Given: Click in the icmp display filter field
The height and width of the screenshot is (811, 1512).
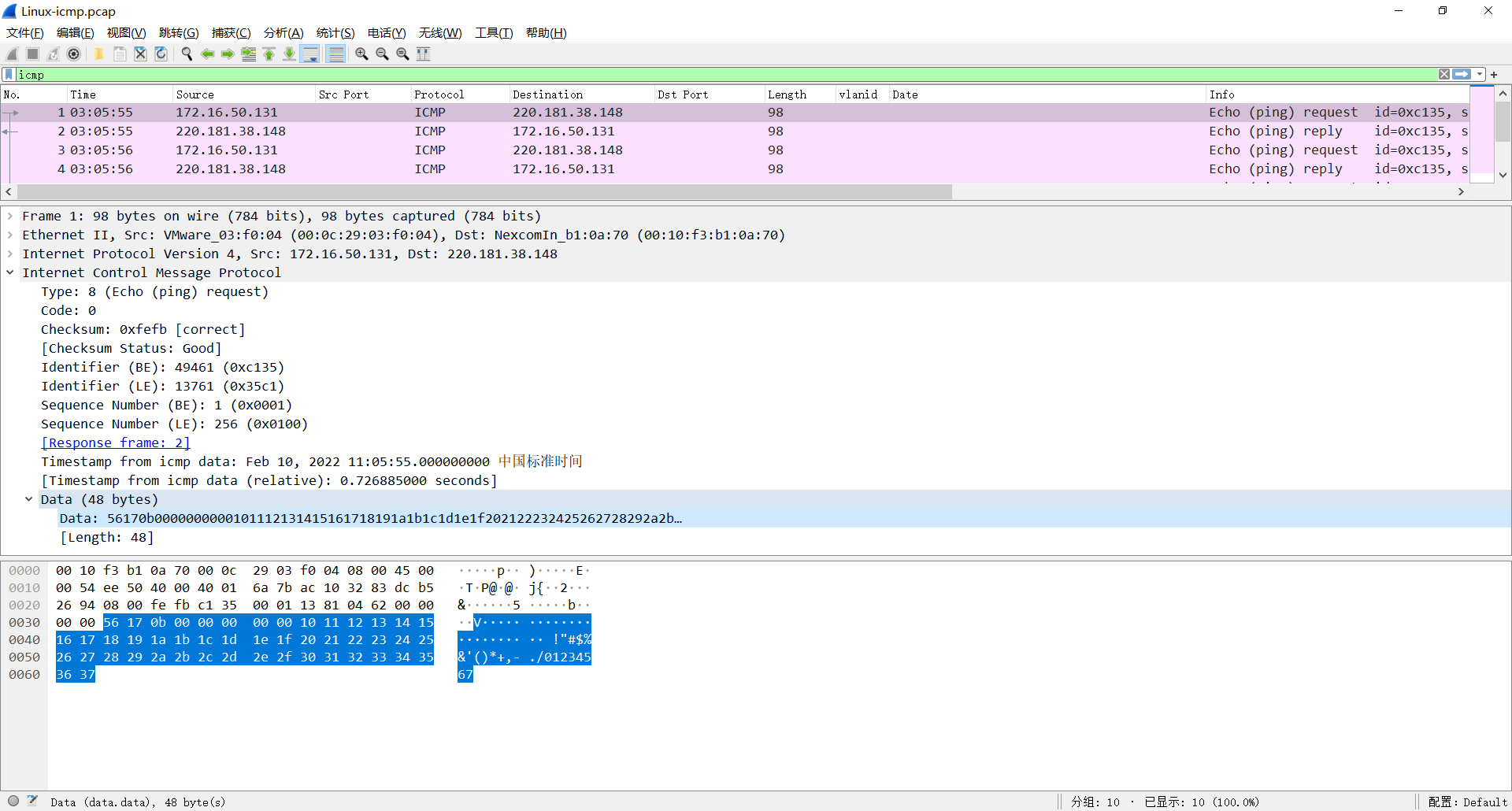Looking at the screenshot, I should coord(724,74).
